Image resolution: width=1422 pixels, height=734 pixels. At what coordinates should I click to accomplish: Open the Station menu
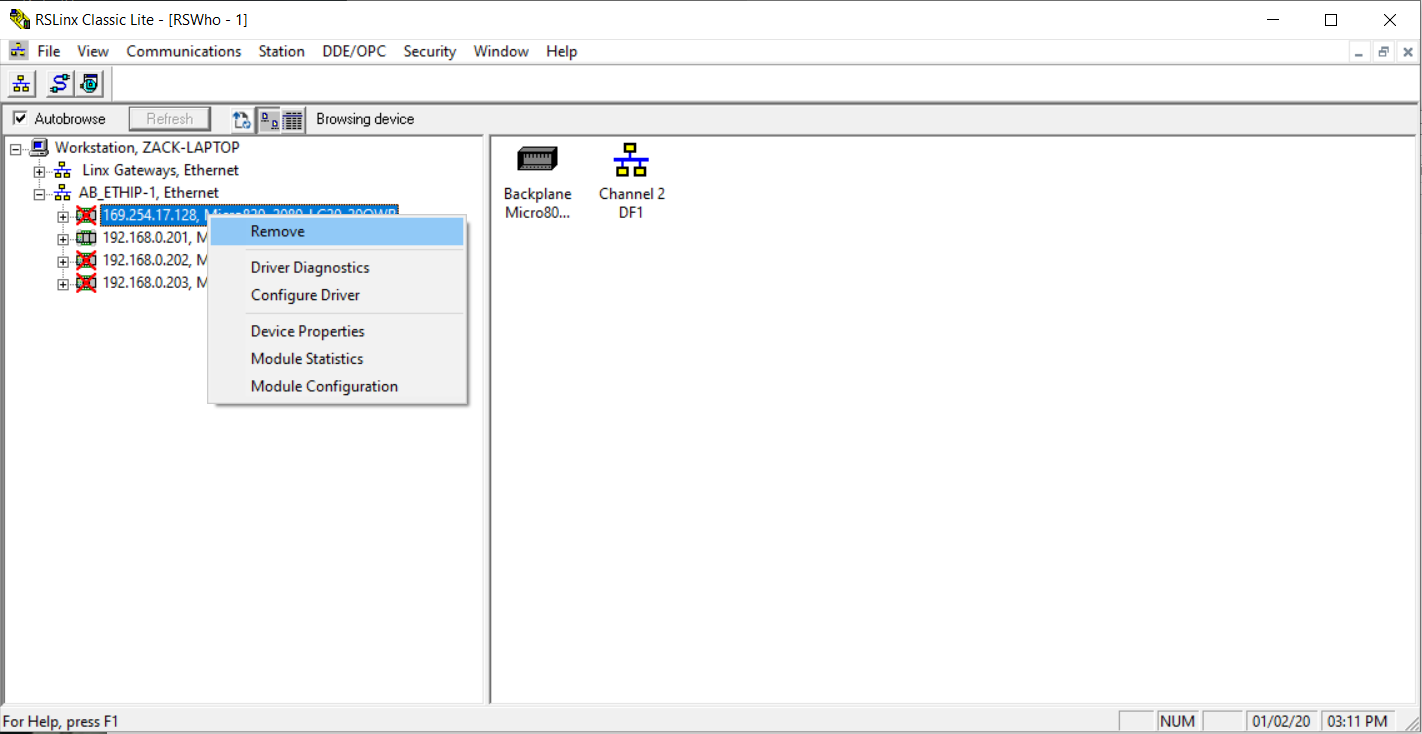[x=282, y=51]
